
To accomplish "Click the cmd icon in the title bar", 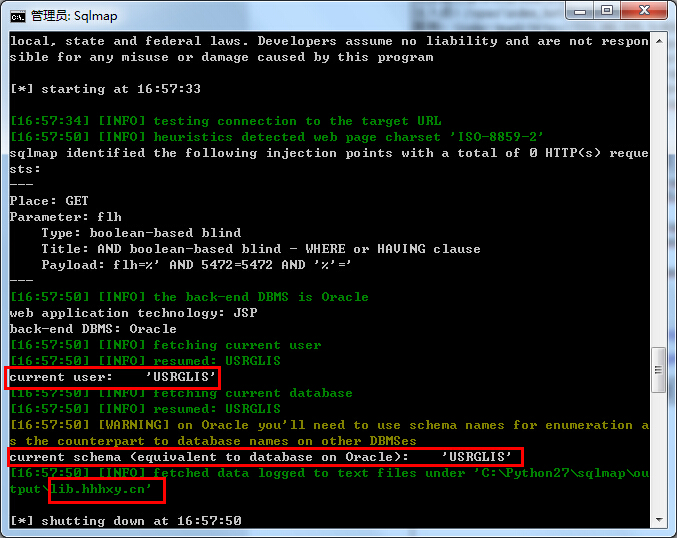I will tap(18, 16).
